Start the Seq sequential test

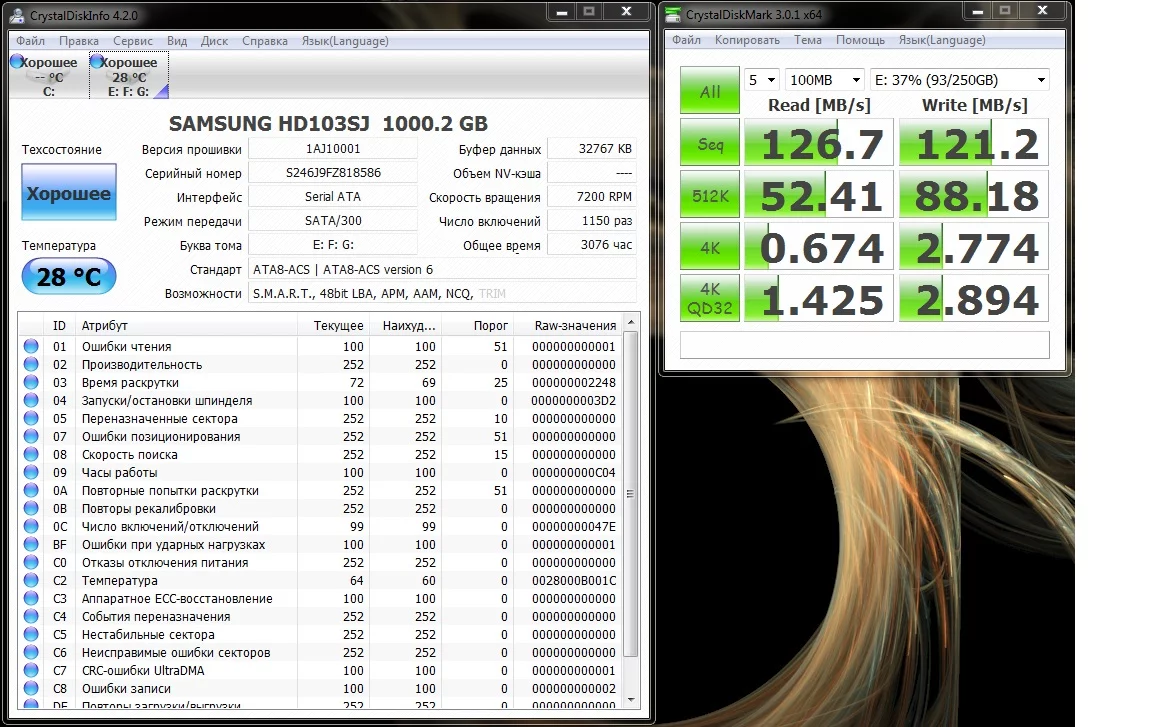tap(710, 144)
